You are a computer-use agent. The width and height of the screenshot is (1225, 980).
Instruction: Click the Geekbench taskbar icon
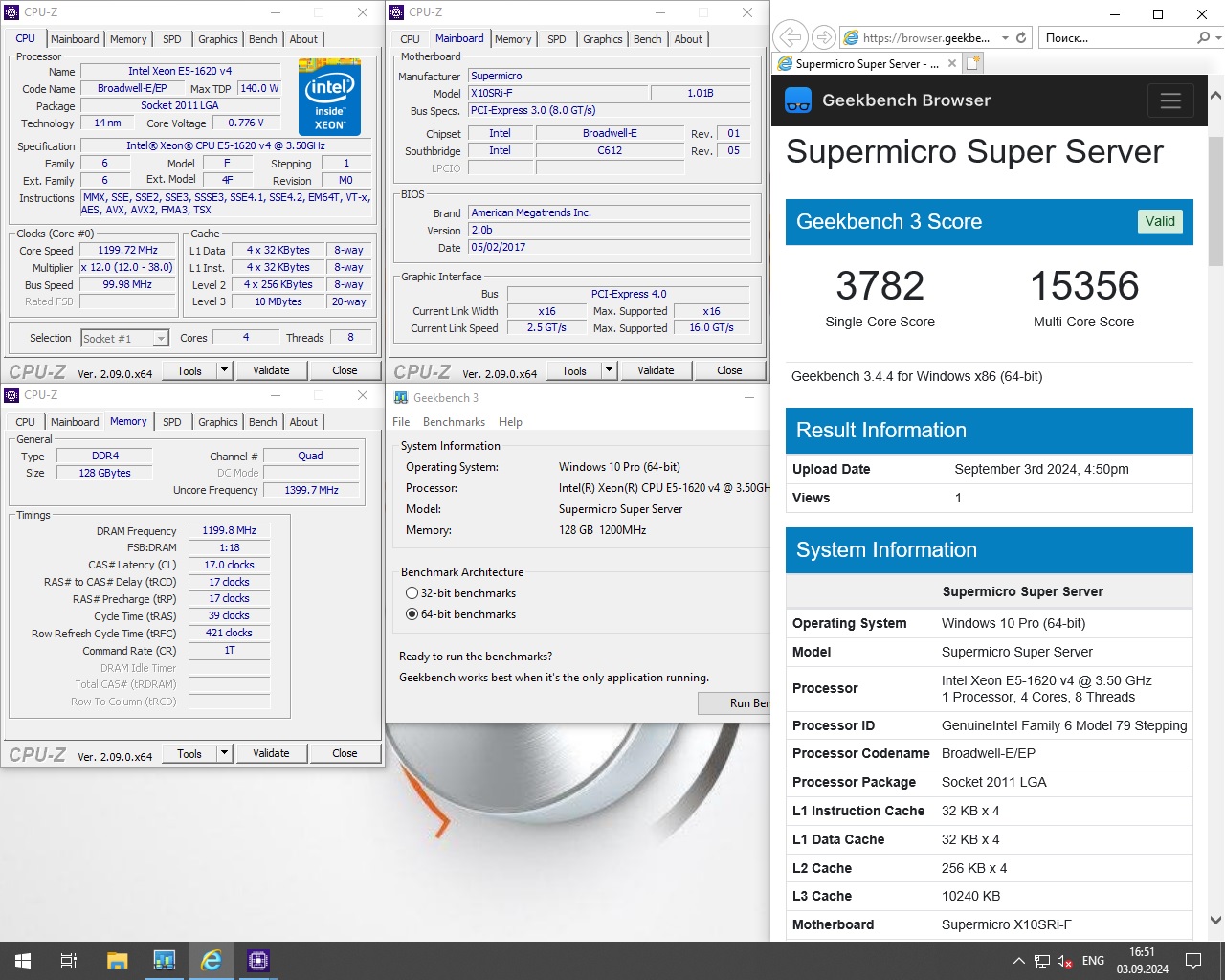164,961
